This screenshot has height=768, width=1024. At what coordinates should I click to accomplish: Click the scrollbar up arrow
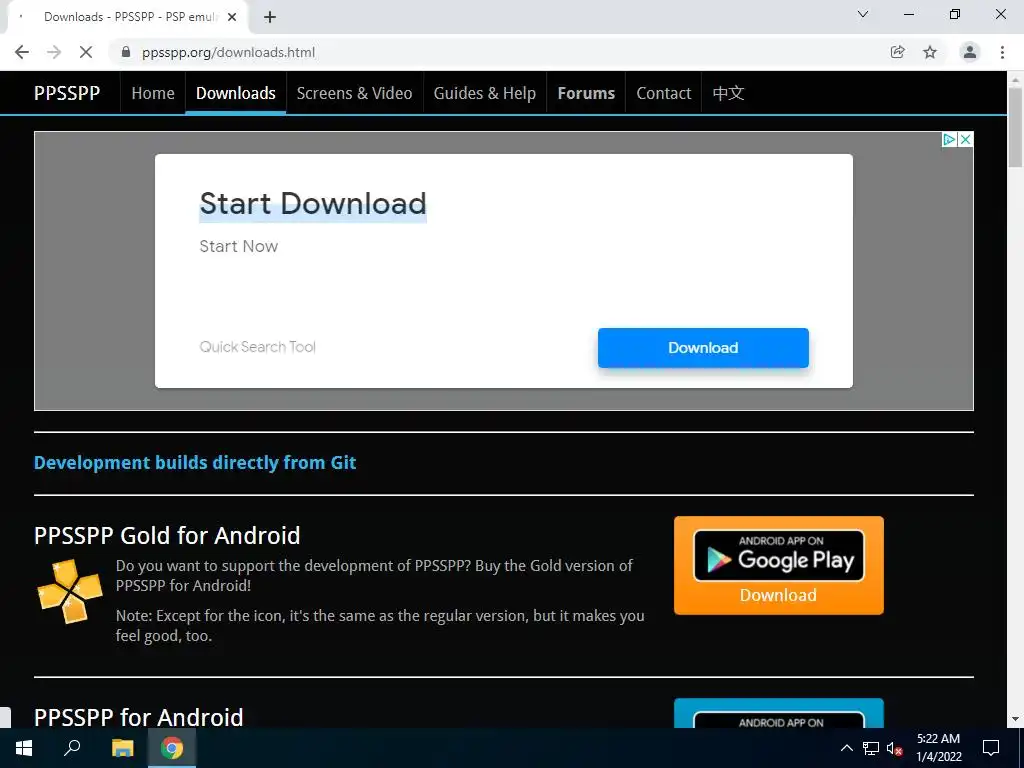point(1015,80)
